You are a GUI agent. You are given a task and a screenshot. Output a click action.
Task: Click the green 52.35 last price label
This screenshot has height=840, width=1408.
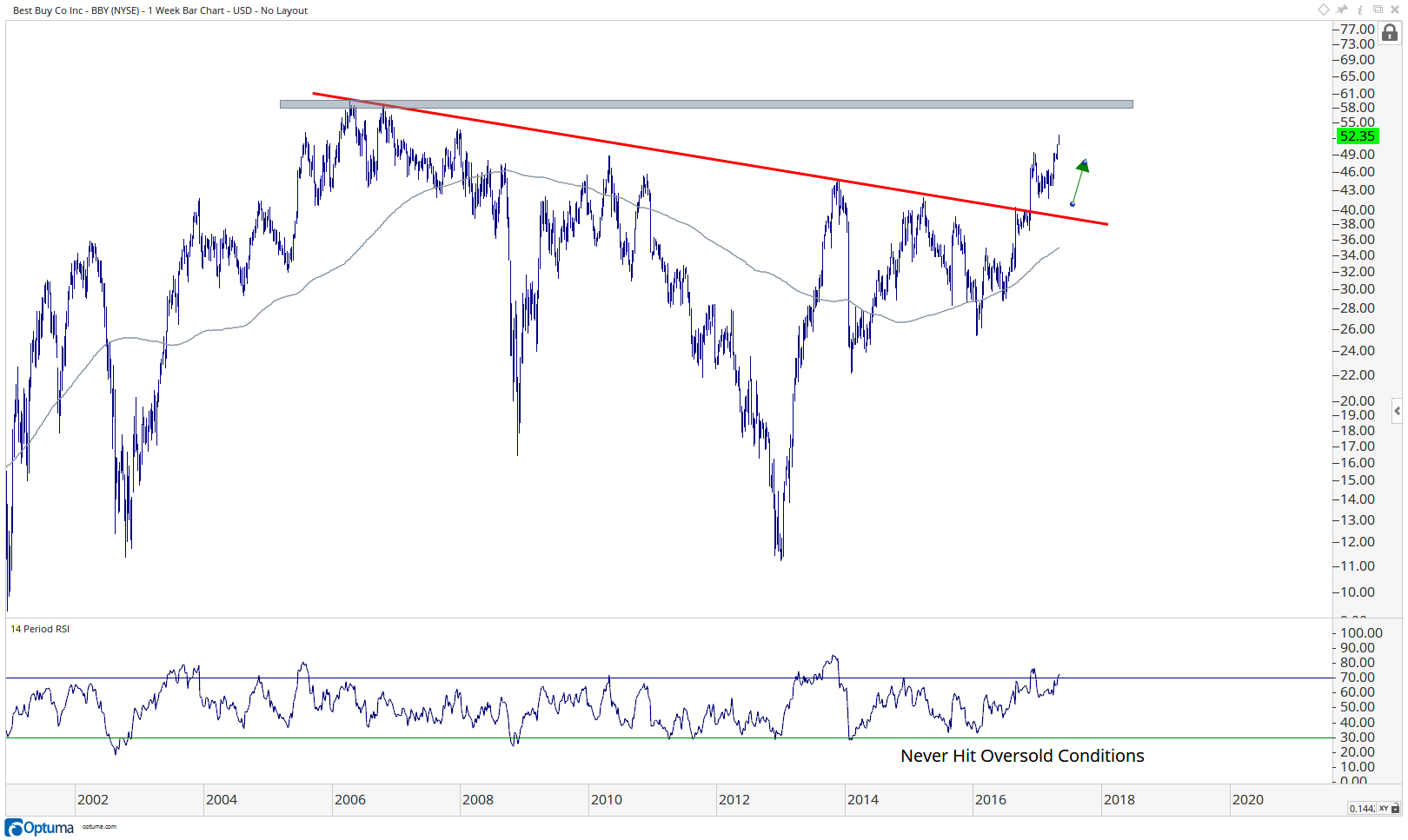click(1357, 136)
